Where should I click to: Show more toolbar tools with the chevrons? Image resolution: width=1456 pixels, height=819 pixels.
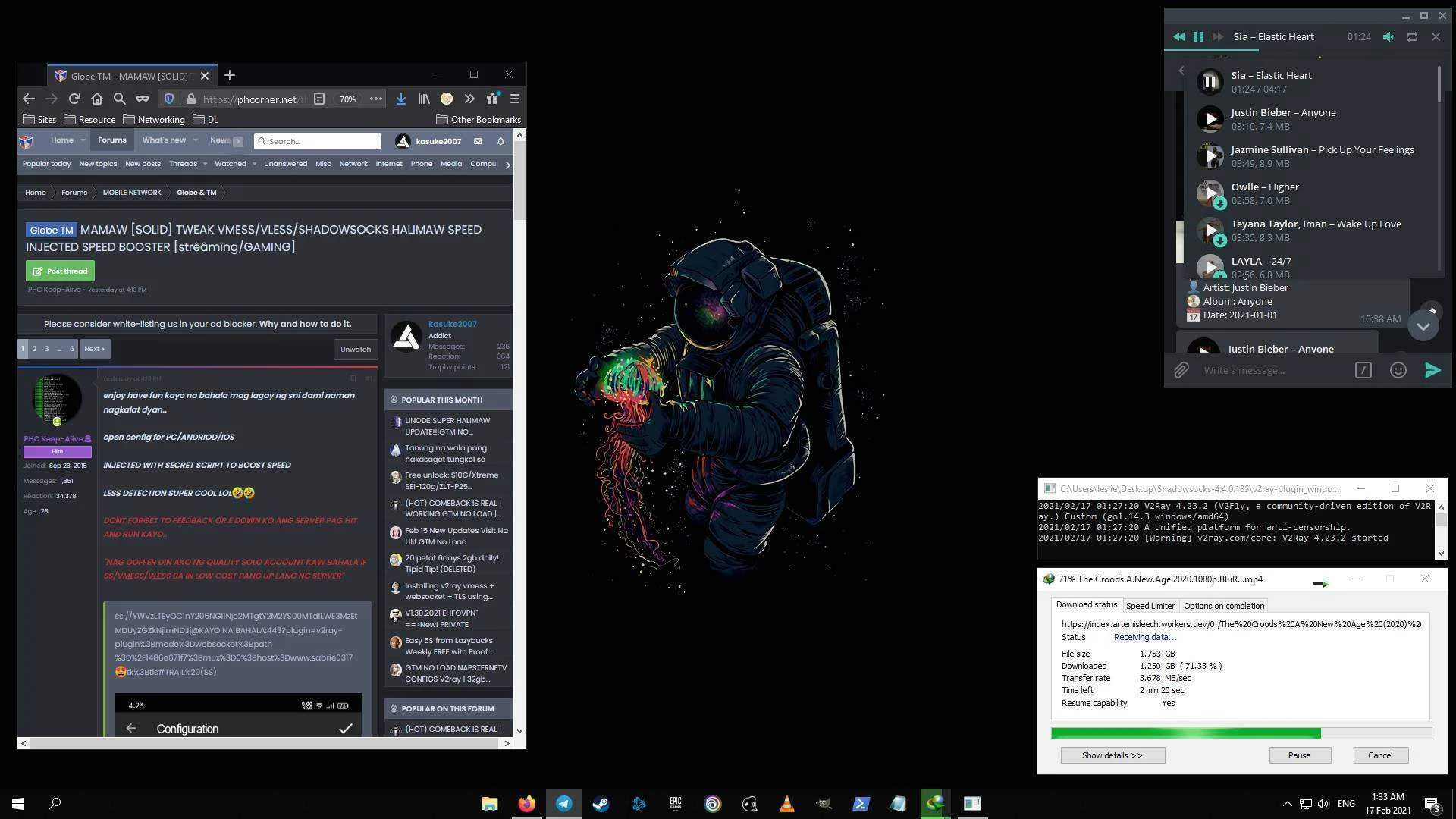point(469,99)
